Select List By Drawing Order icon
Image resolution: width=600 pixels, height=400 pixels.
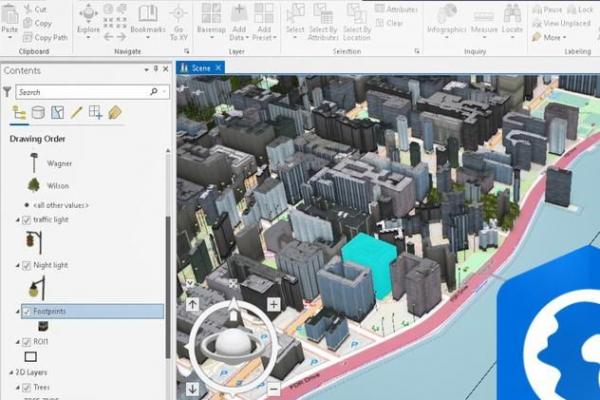19,112
